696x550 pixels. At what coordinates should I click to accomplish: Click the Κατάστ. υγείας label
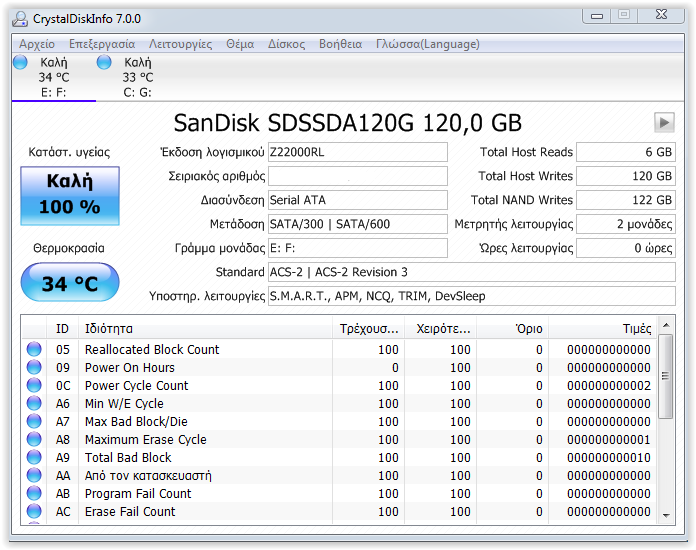click(x=69, y=152)
